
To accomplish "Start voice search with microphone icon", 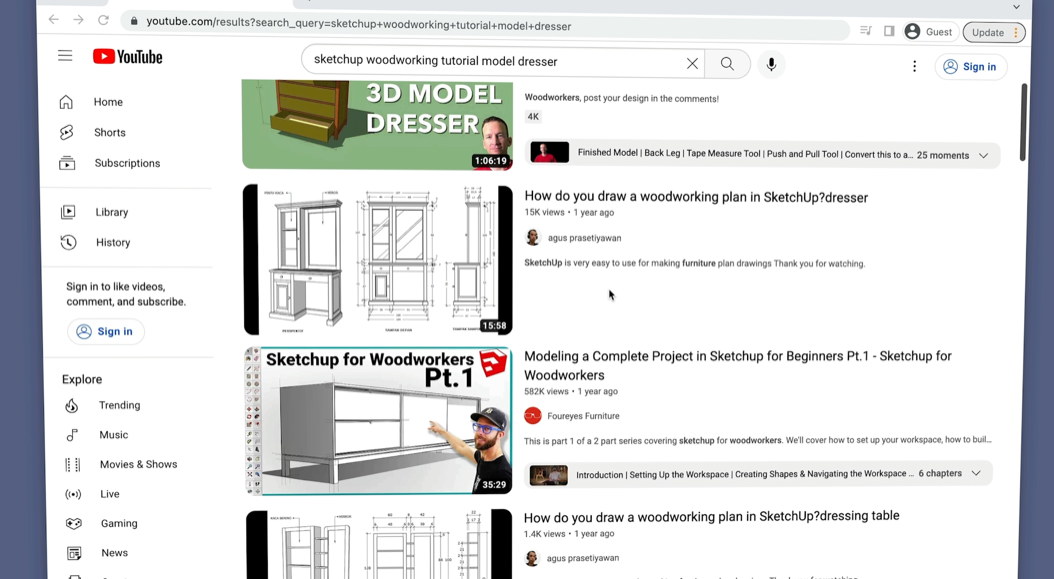I will [x=771, y=65].
